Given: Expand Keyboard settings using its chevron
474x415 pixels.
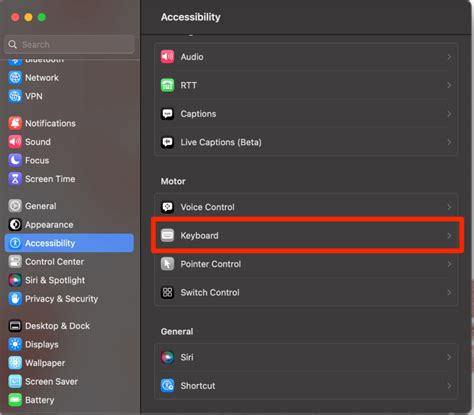Looking at the screenshot, I should pos(449,236).
